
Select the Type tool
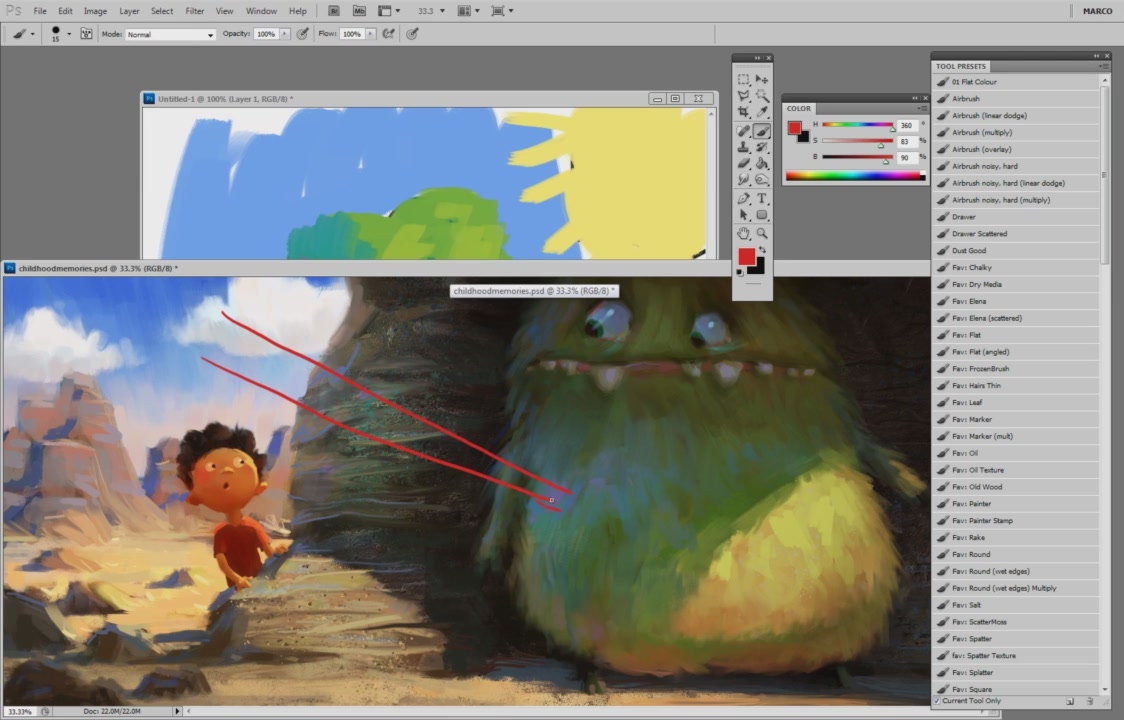coord(762,199)
